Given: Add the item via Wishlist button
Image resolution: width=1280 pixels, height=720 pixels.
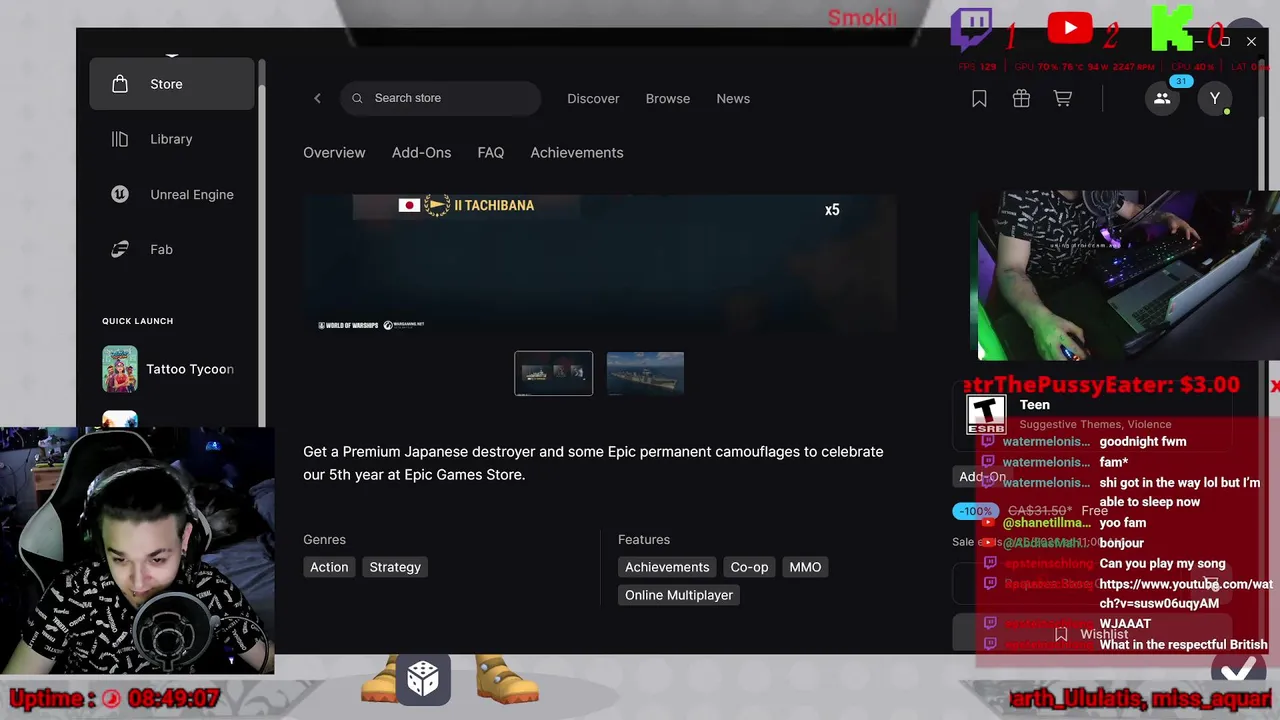Looking at the screenshot, I should (x=1092, y=634).
